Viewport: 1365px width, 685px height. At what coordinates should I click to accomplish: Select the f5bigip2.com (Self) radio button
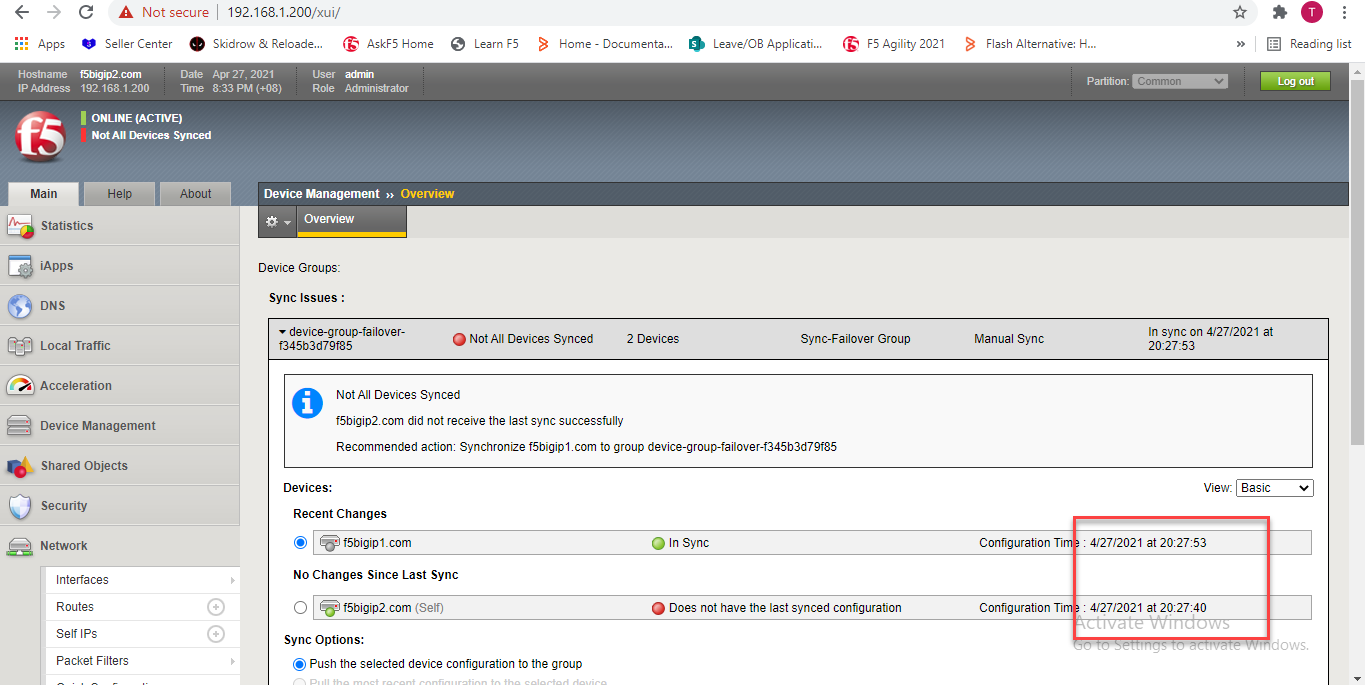coord(301,608)
